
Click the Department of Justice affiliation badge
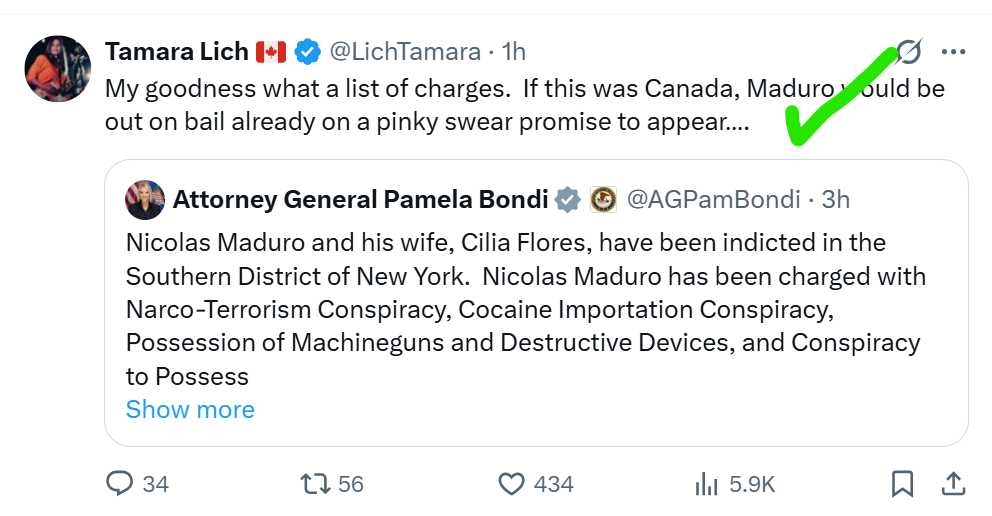tap(603, 199)
